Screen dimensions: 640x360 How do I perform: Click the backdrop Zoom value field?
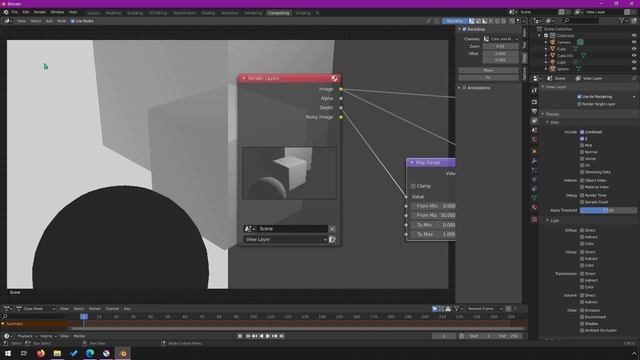500,46
